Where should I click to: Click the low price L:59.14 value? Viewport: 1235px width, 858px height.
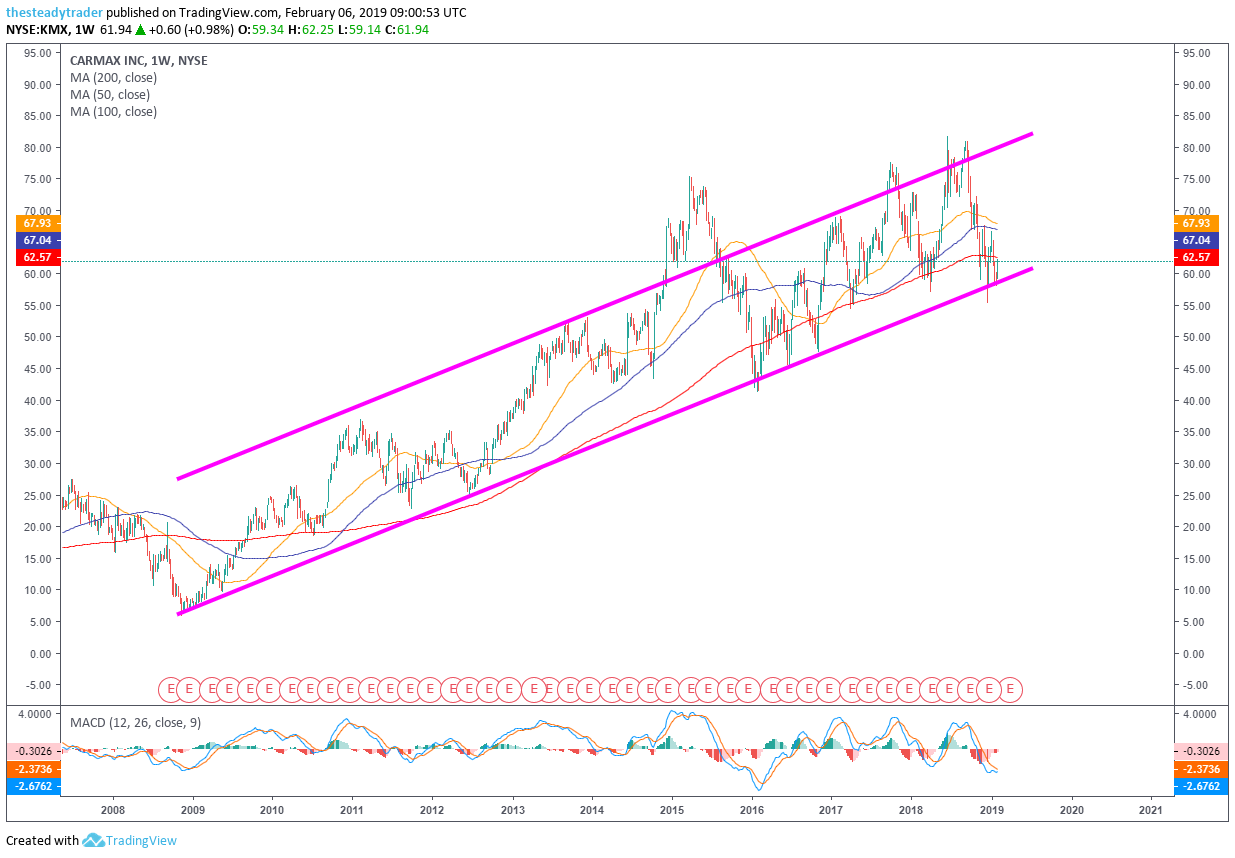(x=361, y=31)
